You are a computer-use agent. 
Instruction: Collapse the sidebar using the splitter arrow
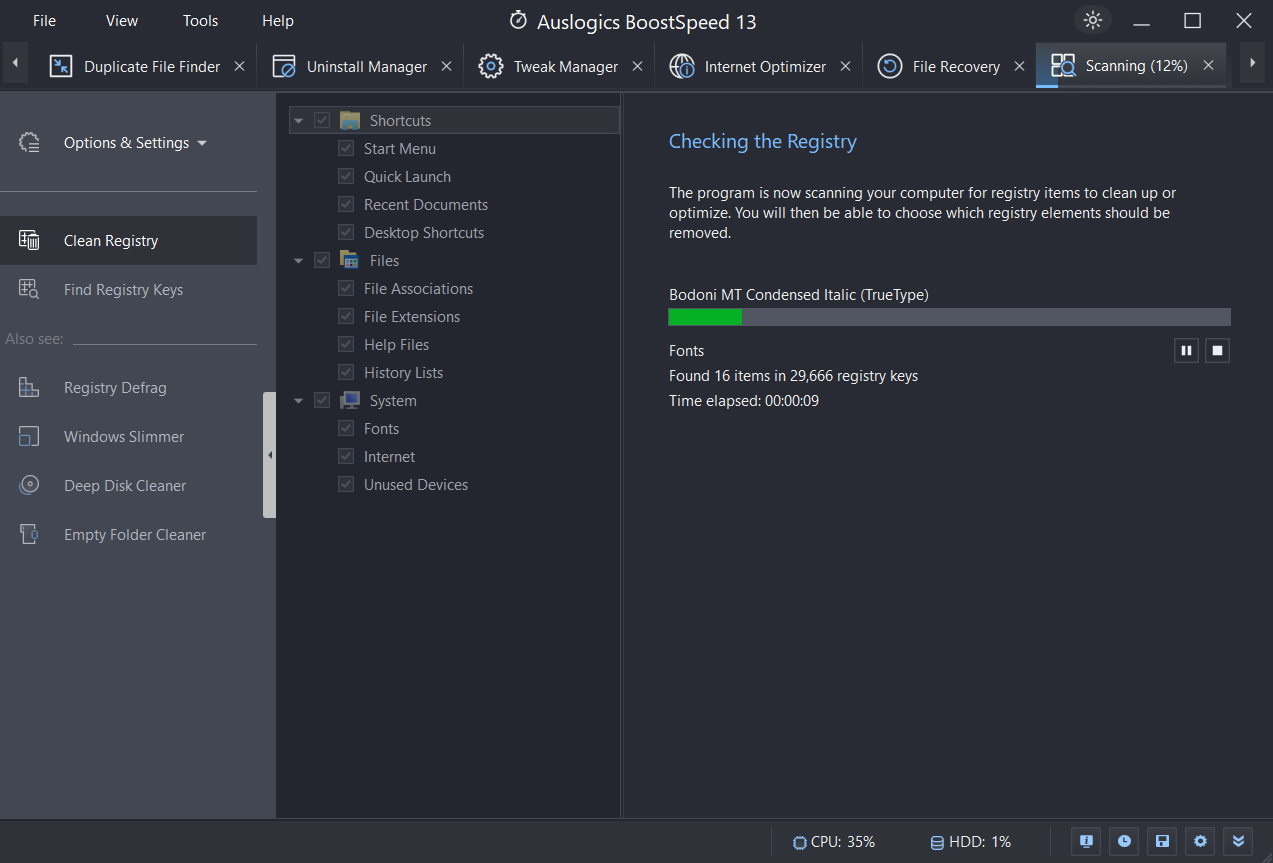[269, 455]
